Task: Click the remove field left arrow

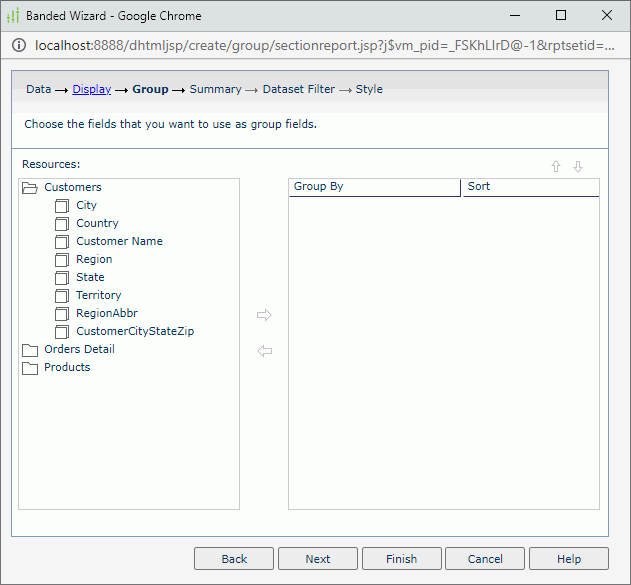Action: click(264, 351)
